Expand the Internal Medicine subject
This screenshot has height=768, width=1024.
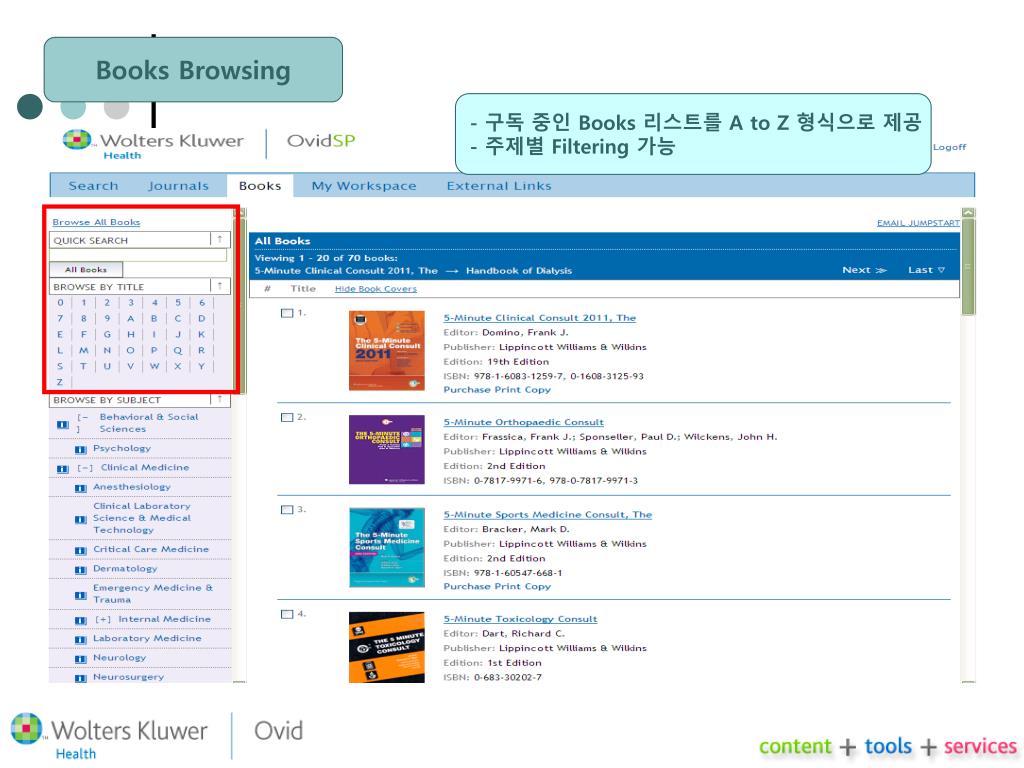click(x=103, y=619)
